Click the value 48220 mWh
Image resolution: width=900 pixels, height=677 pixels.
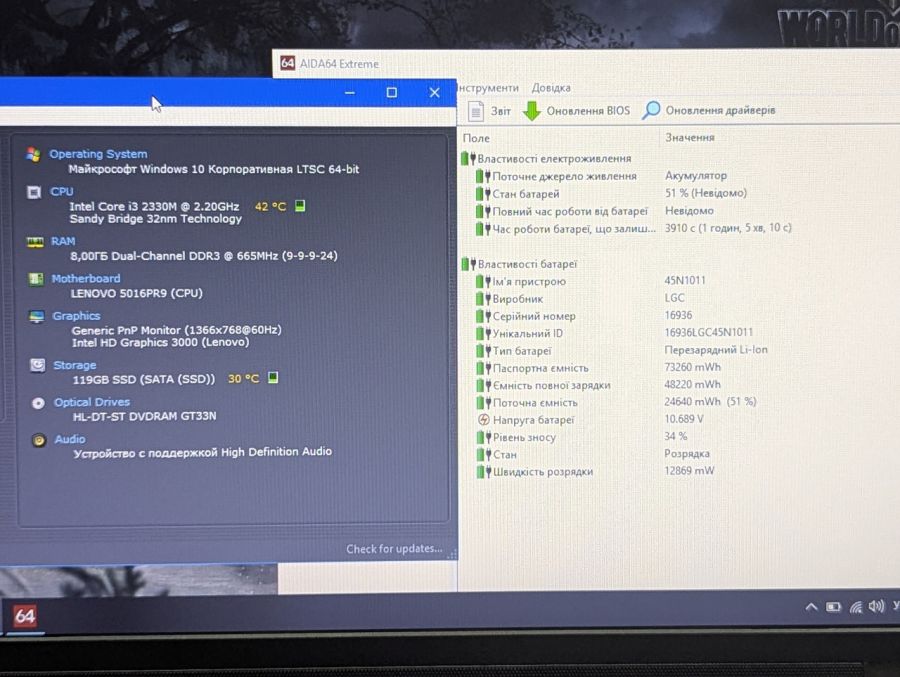pyautogui.click(x=692, y=384)
